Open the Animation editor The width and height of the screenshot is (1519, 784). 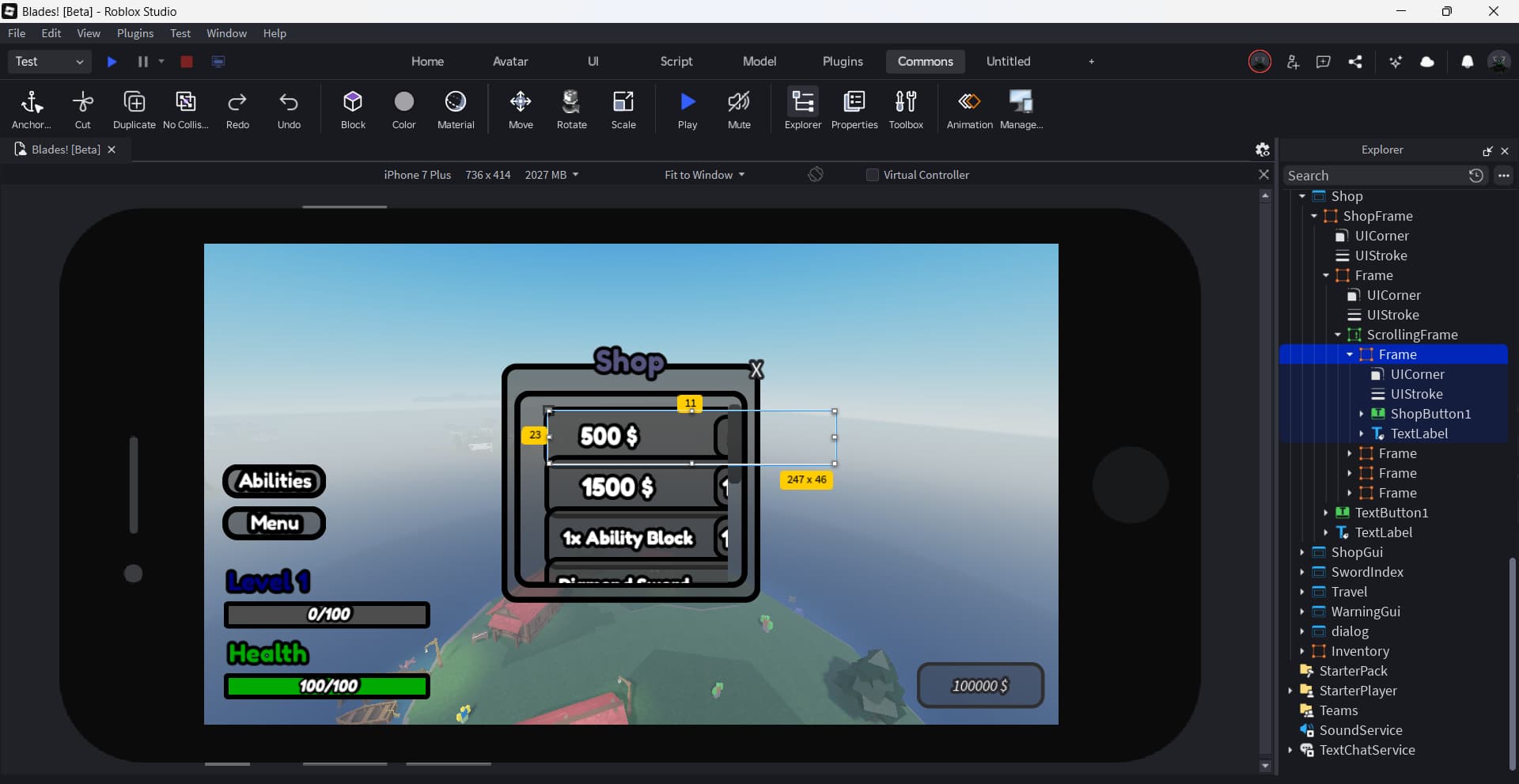coord(969,109)
